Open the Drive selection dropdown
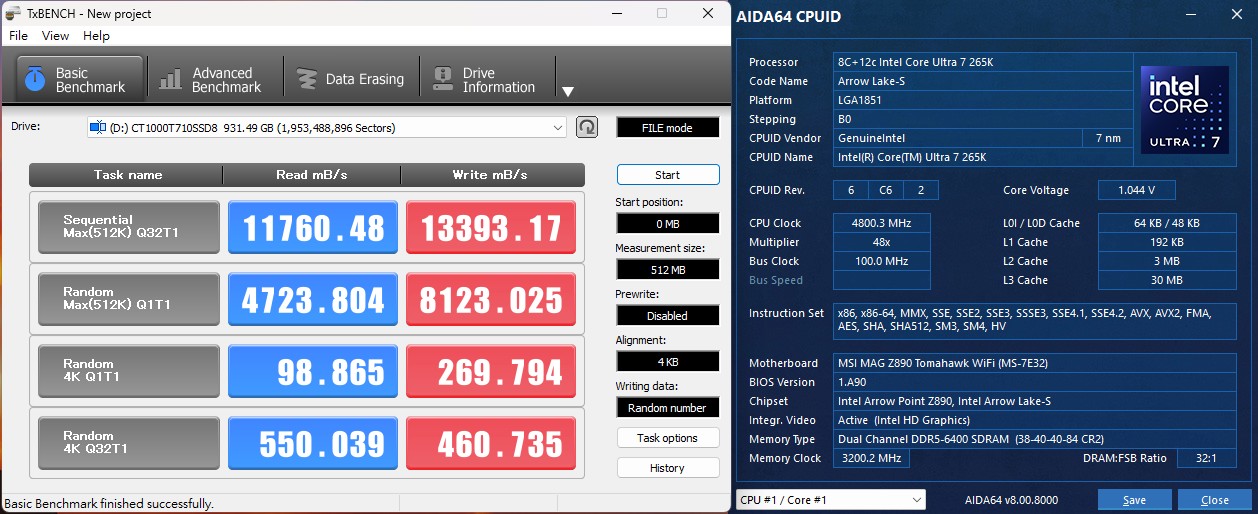Viewport: 1258px width, 514px height. pos(327,127)
